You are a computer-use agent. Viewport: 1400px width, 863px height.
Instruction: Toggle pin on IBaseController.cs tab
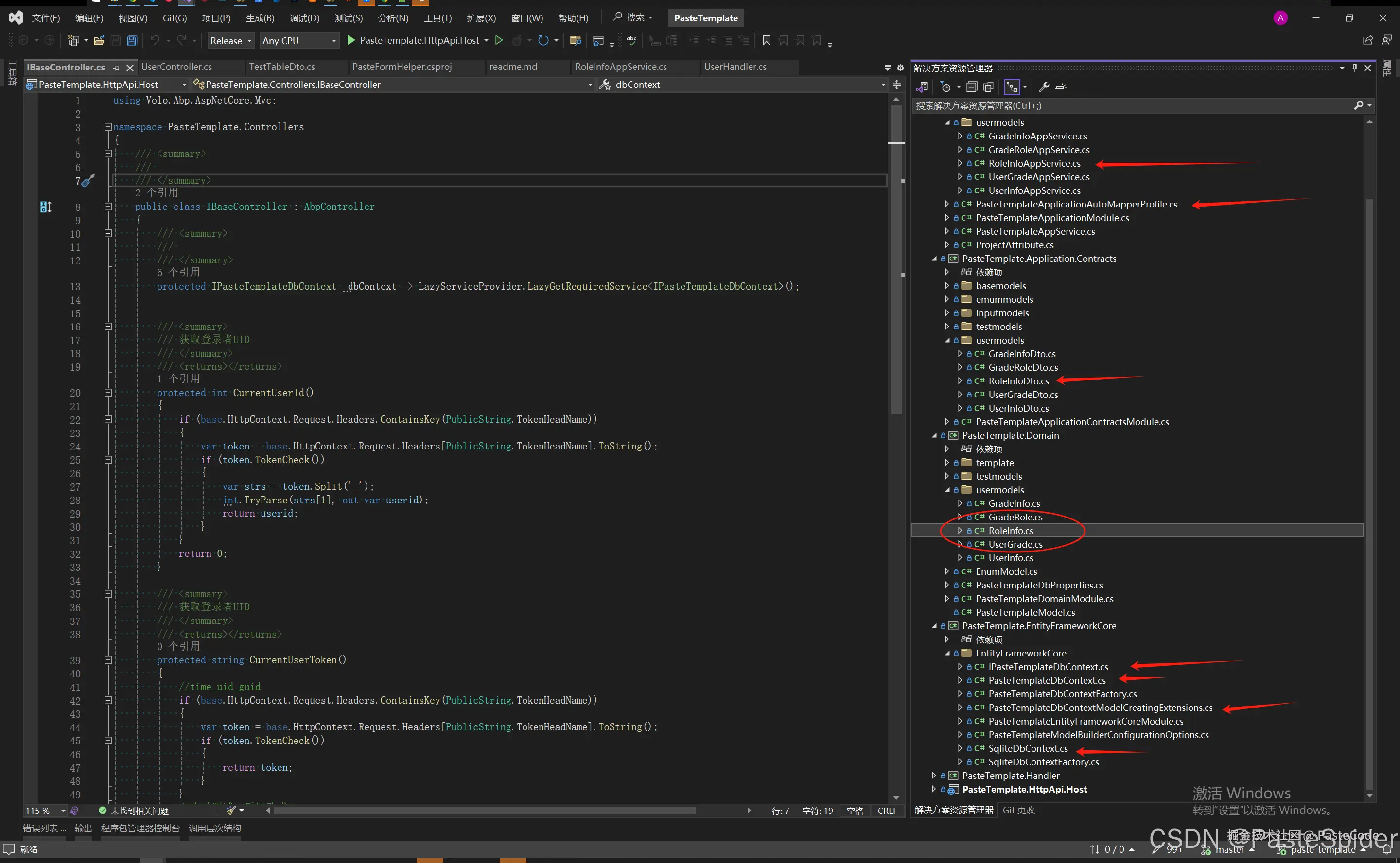coord(117,68)
